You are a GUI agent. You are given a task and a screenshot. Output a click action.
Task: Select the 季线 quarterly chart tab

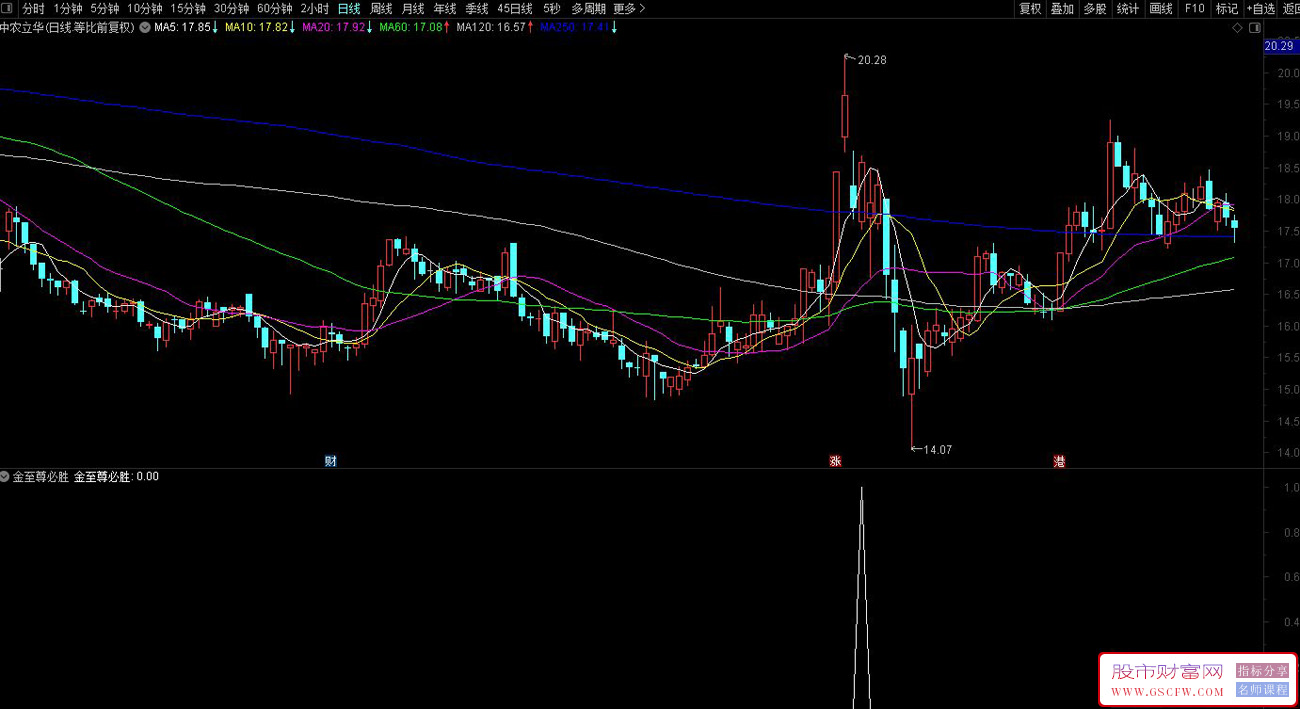(477, 9)
